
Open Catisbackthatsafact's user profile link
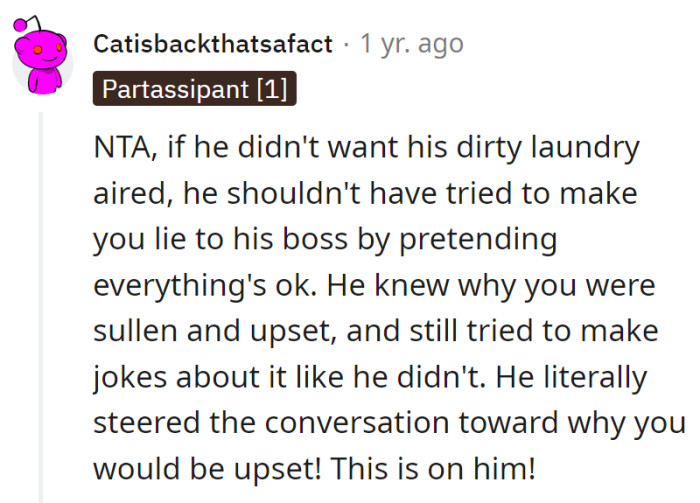pos(212,44)
